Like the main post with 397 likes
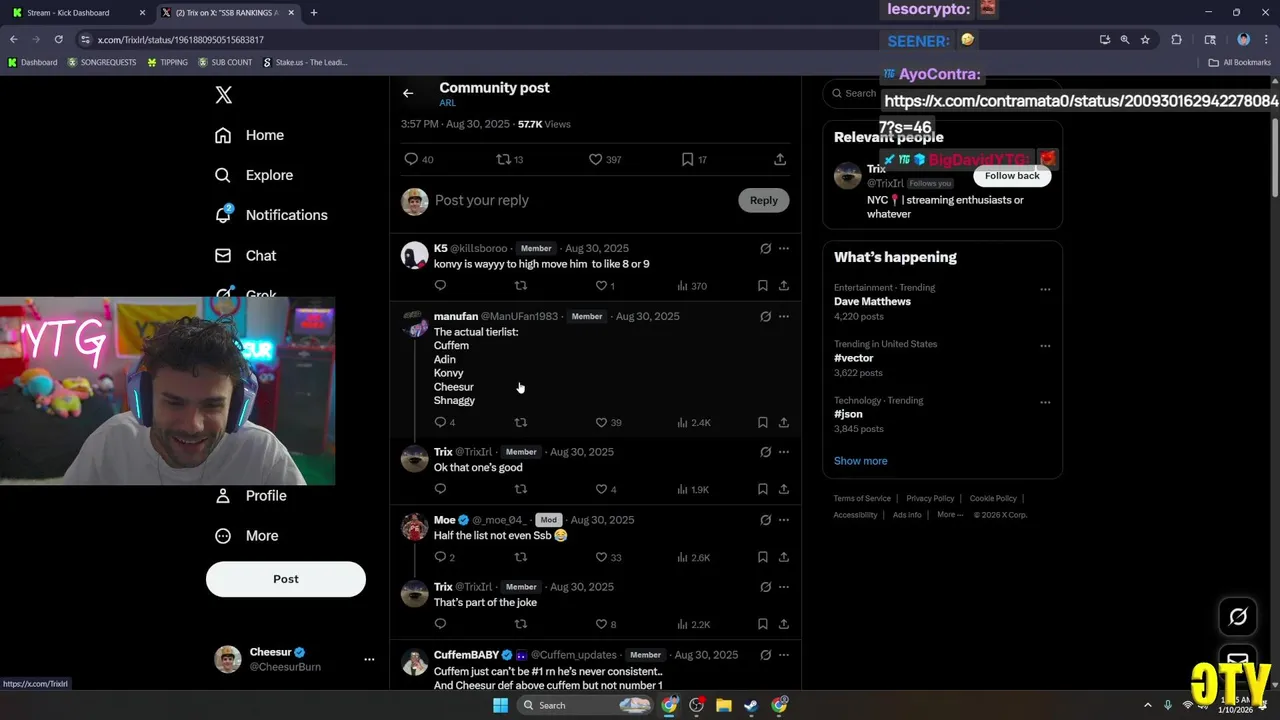 click(605, 159)
